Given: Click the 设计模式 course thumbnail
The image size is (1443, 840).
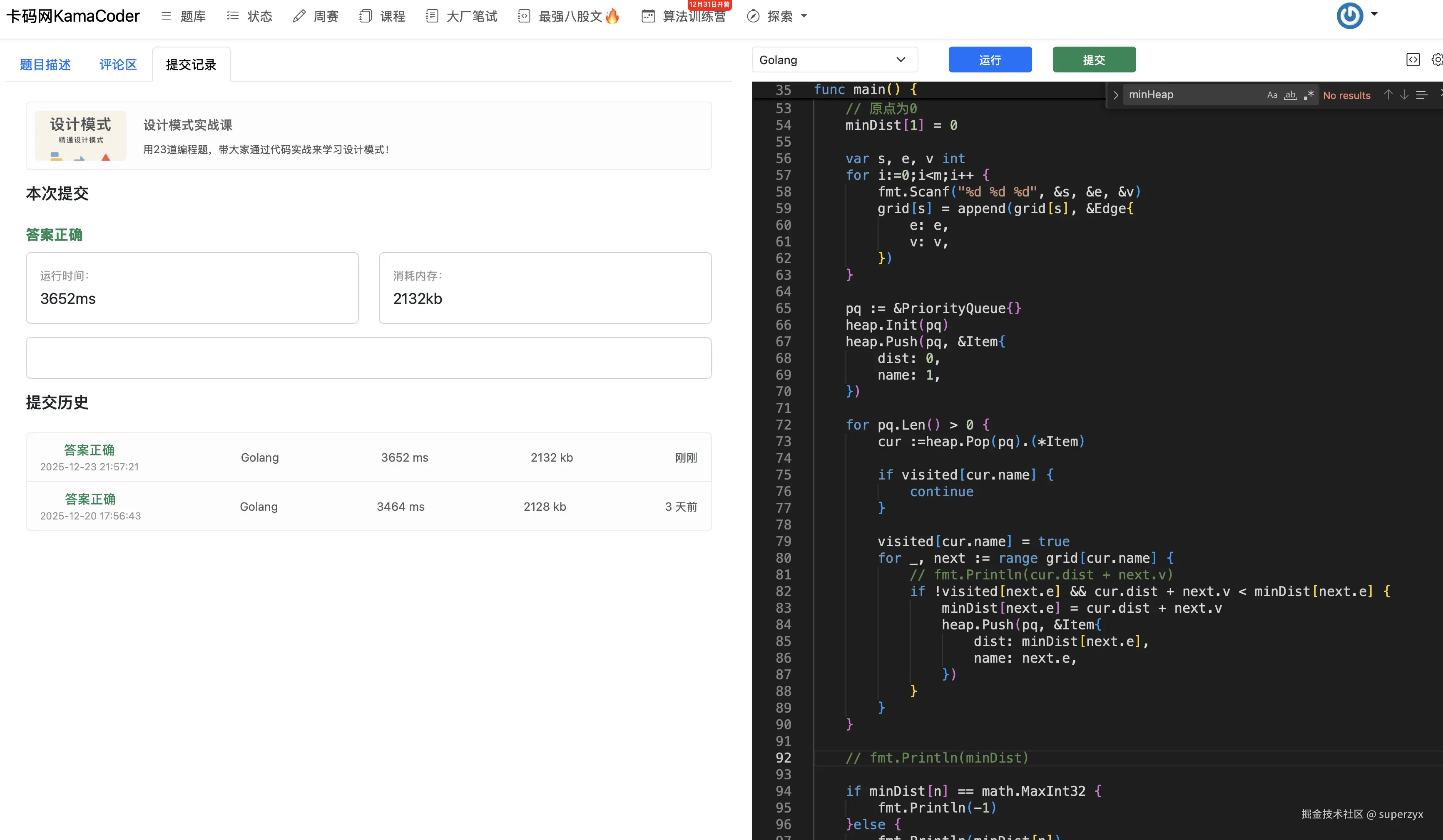Looking at the screenshot, I should click(x=80, y=136).
